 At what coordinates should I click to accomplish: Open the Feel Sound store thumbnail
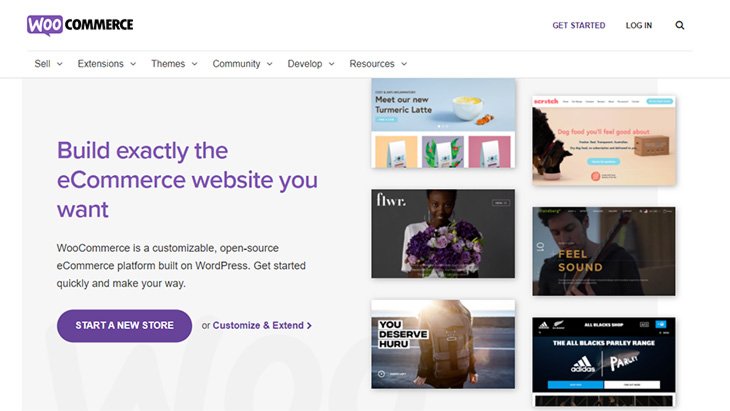(604, 251)
